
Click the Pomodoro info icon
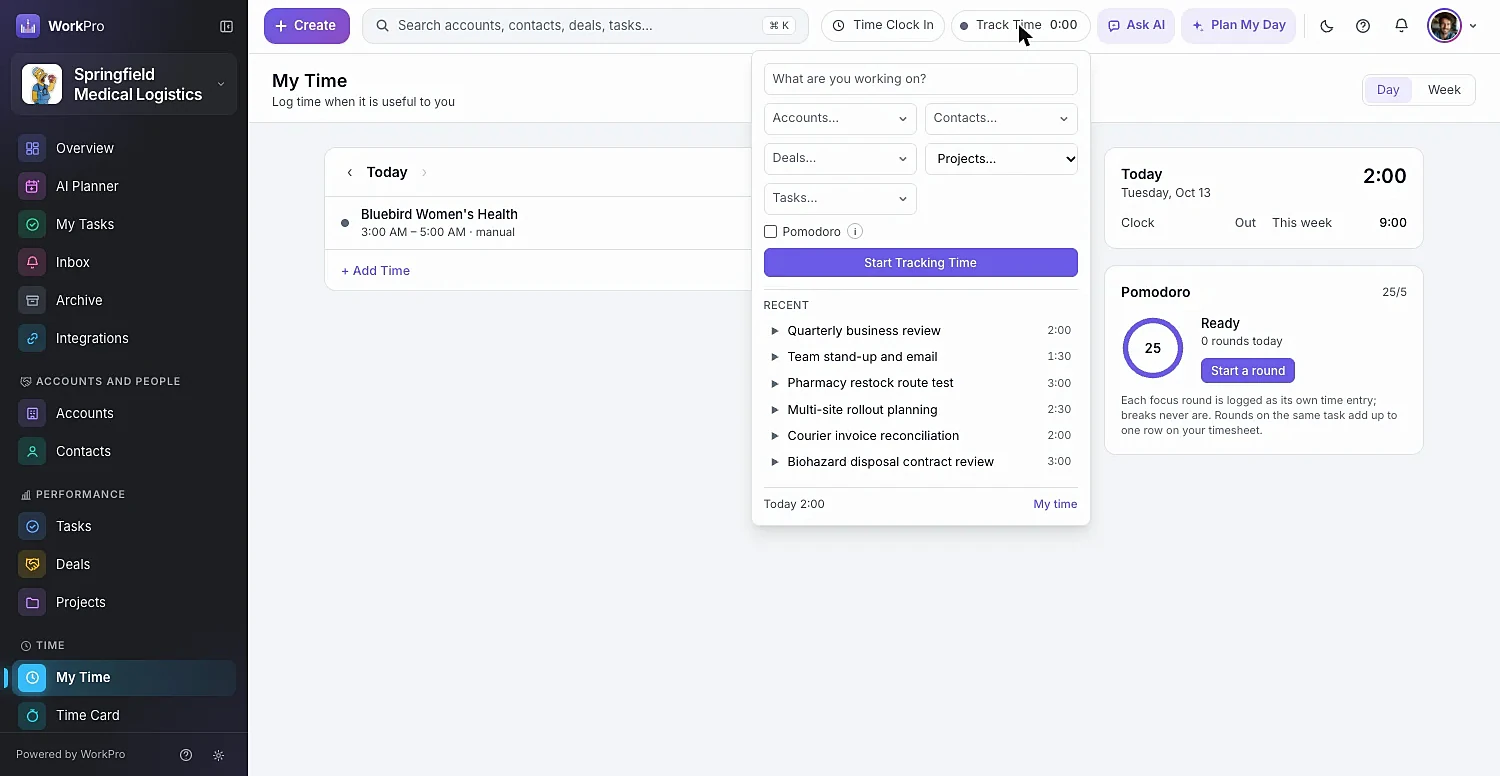[855, 232]
